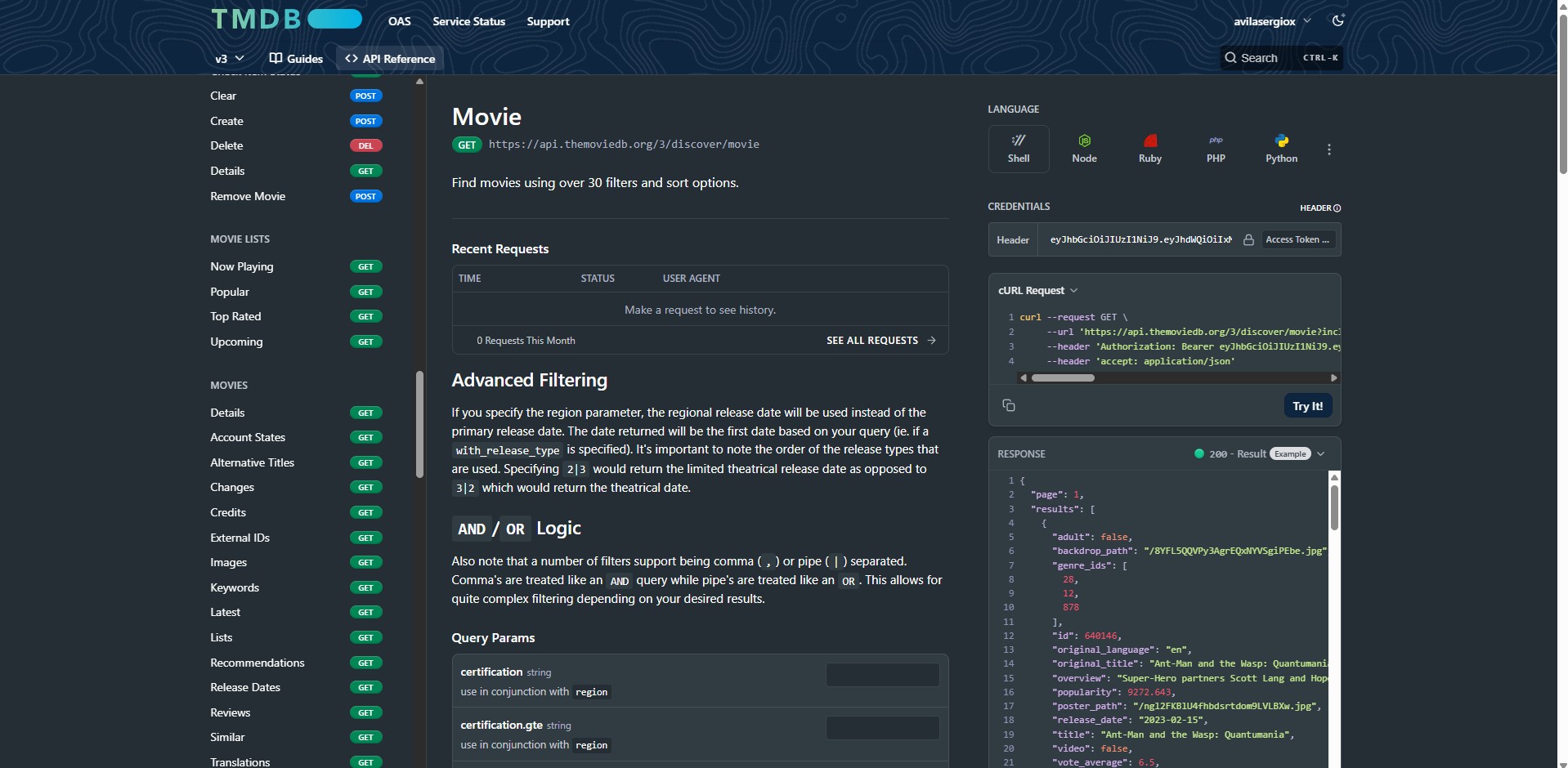Click the Header credentials token field
The image size is (1568, 768).
(1140, 239)
